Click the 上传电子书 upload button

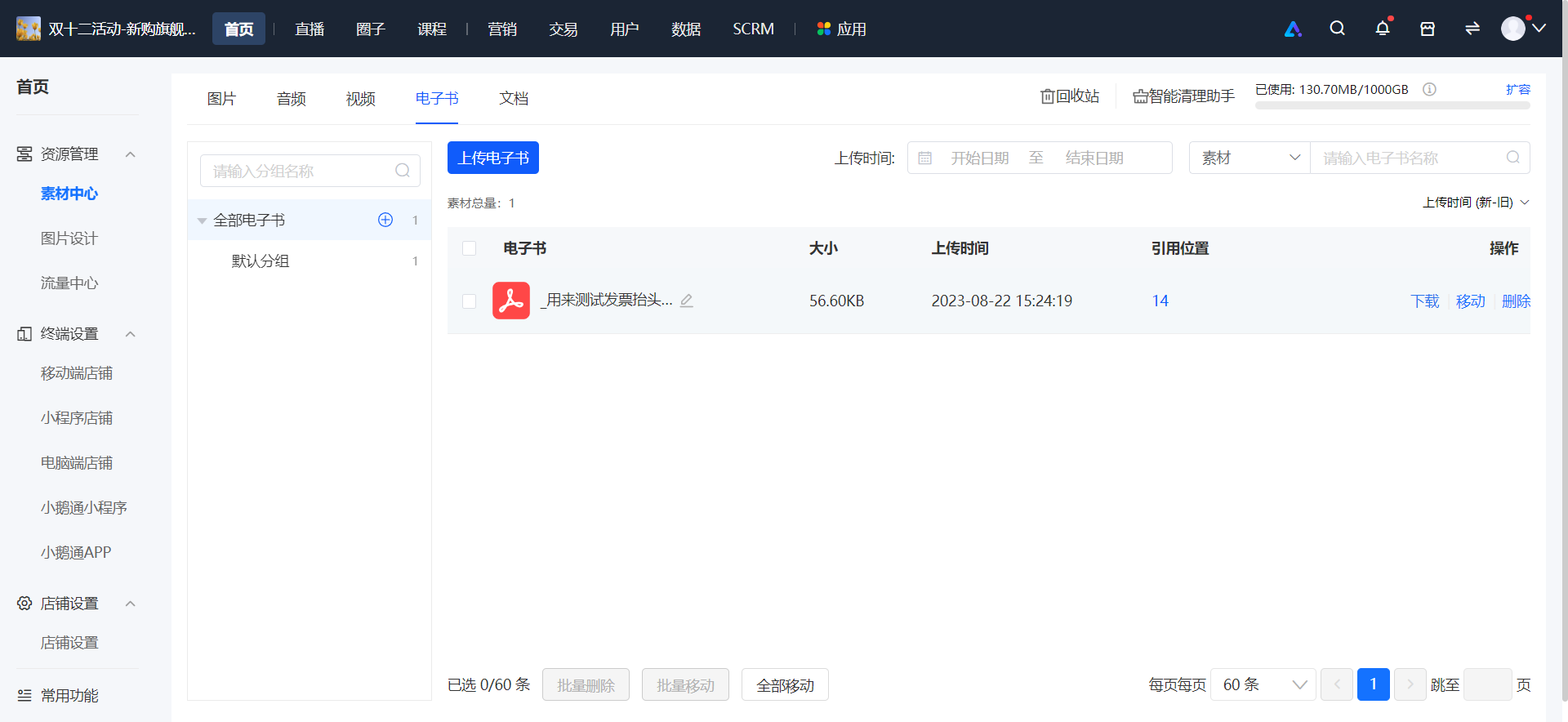tap(493, 158)
